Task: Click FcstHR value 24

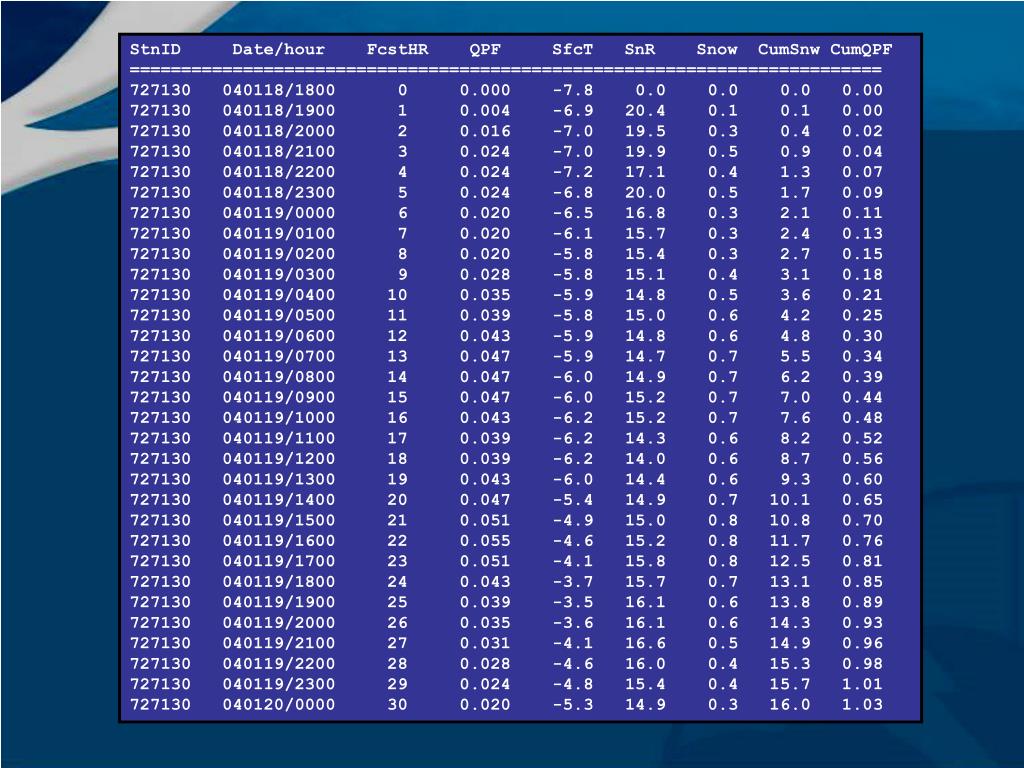Action: click(x=397, y=581)
